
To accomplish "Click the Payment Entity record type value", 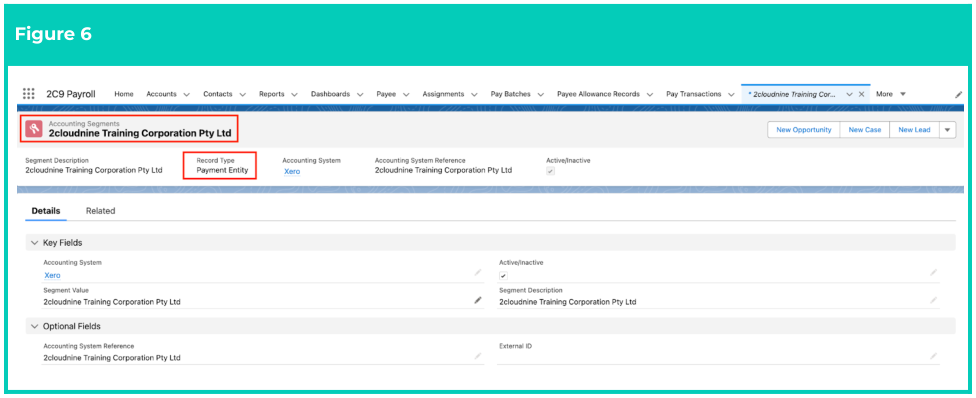I will tap(222, 169).
